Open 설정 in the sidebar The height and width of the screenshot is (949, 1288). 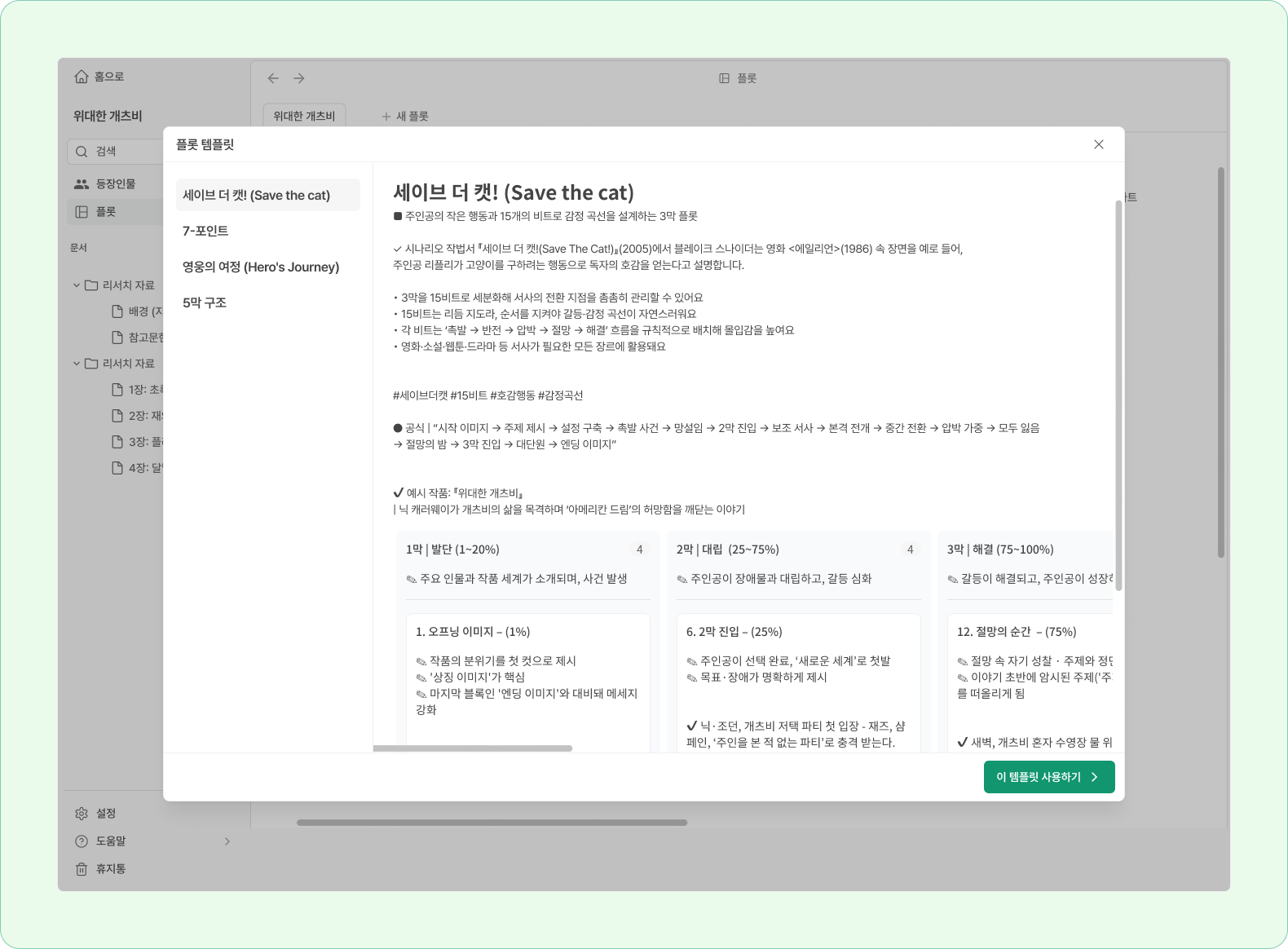(x=106, y=814)
